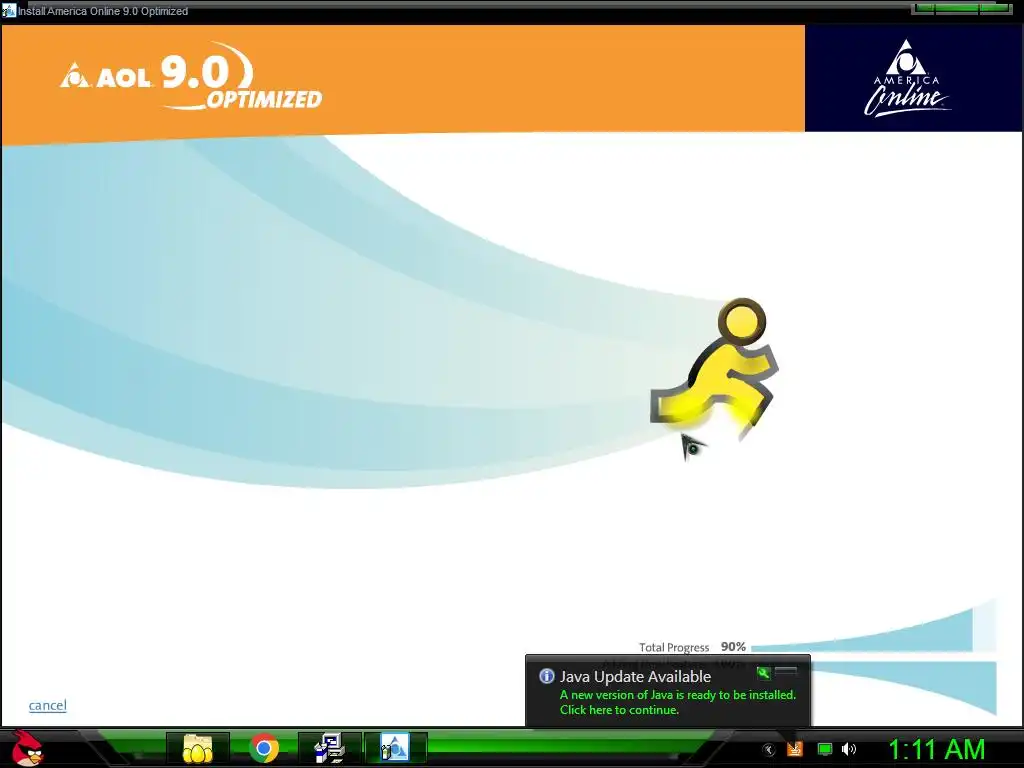
Task: Click the yellow AOL running man
Action: click(714, 369)
